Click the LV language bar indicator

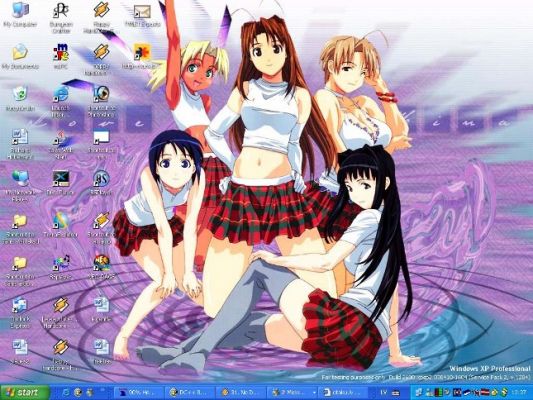tap(383, 393)
